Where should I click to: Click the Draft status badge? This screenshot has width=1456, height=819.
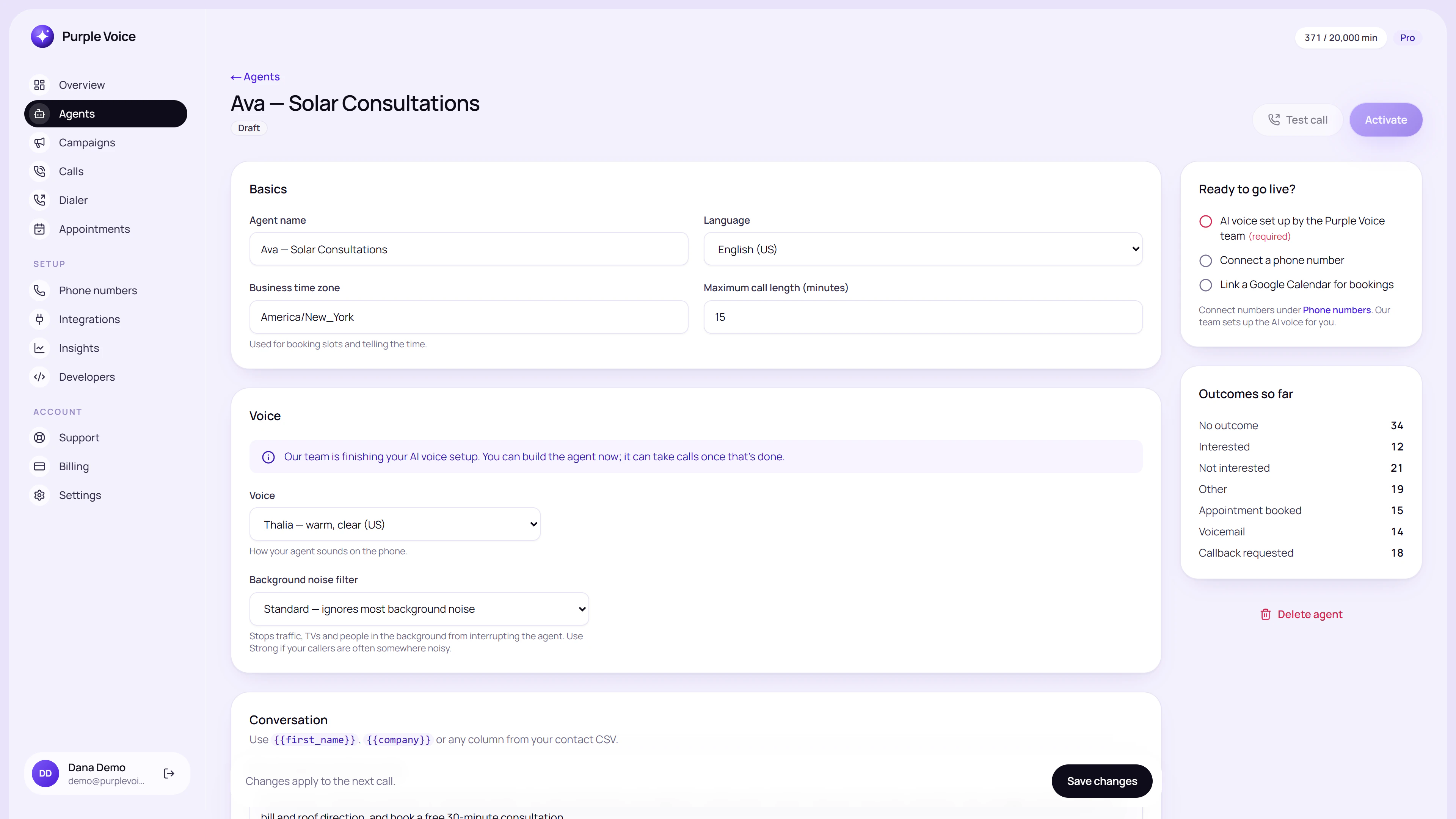tap(249, 128)
